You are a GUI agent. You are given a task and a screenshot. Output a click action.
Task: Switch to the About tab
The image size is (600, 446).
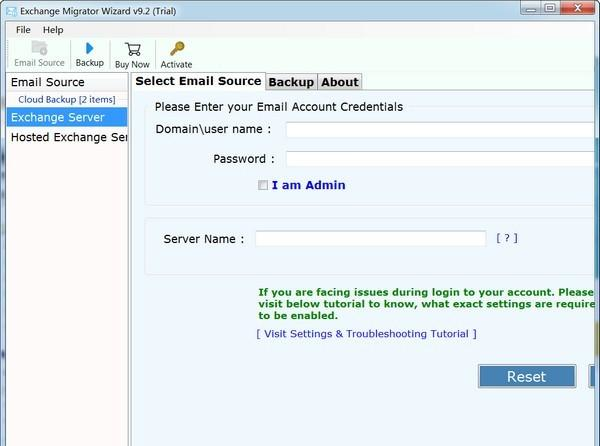point(340,82)
